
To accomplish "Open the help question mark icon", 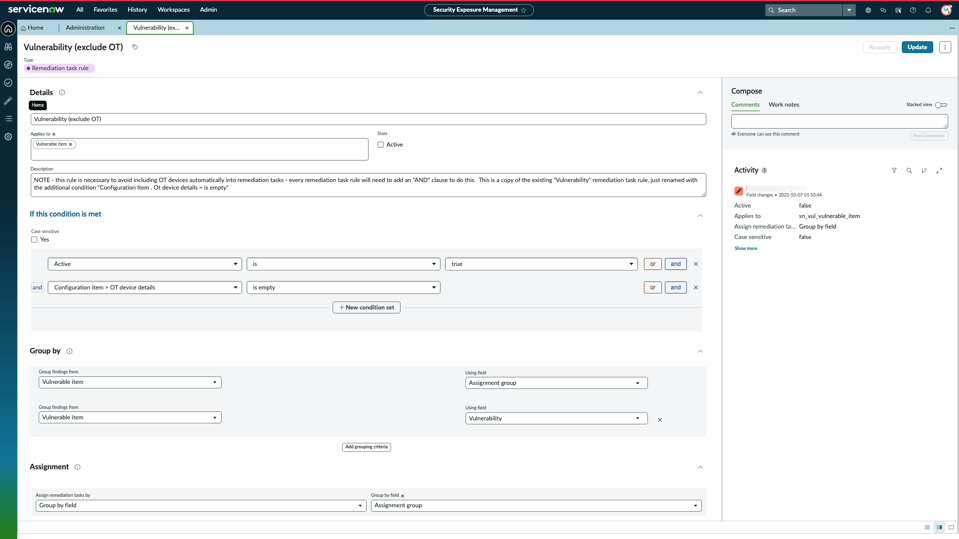I will 913,10.
